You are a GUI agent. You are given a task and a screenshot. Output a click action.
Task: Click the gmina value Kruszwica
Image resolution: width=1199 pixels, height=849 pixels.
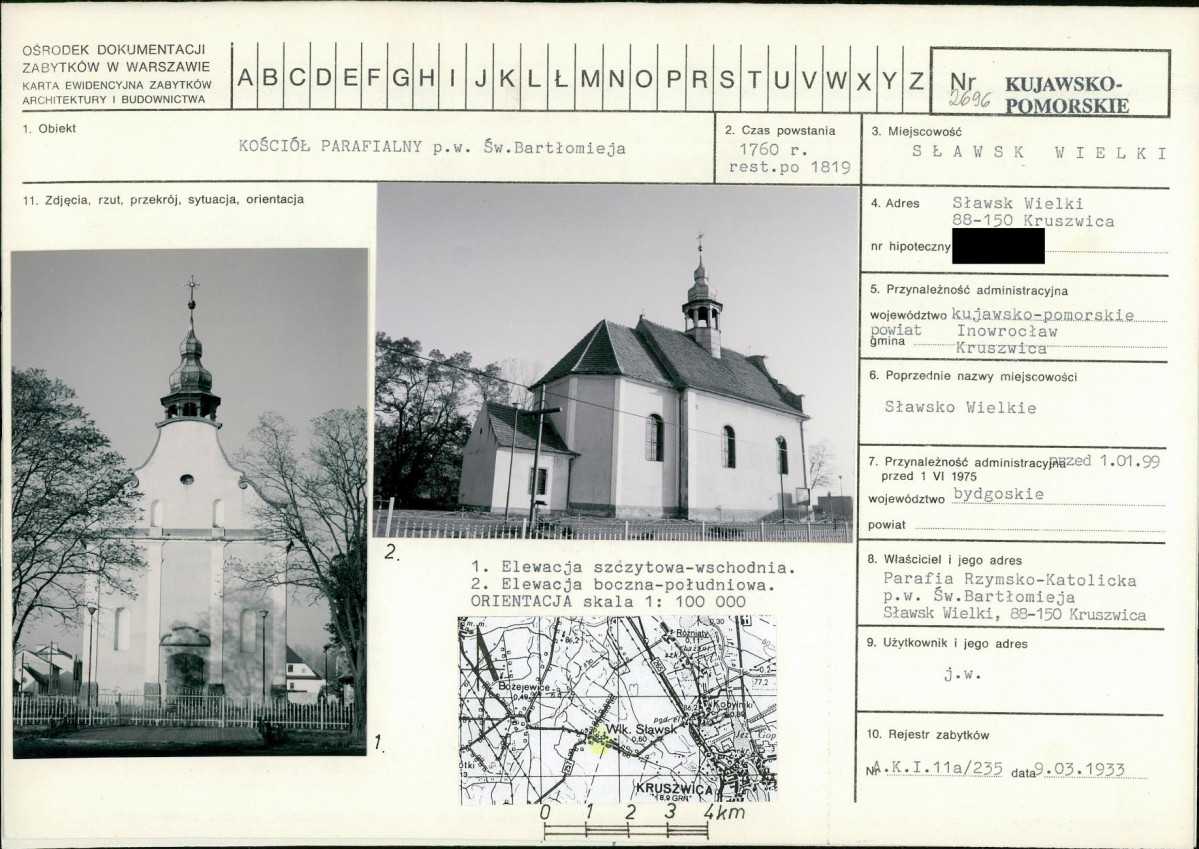coord(1001,348)
